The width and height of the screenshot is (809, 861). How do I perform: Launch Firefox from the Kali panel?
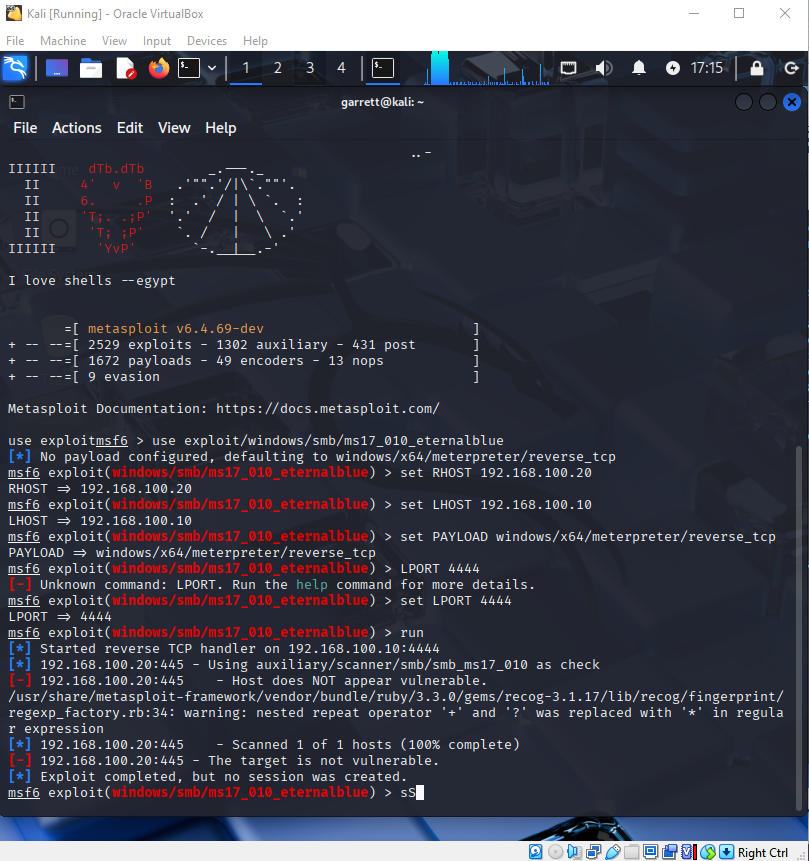159,68
